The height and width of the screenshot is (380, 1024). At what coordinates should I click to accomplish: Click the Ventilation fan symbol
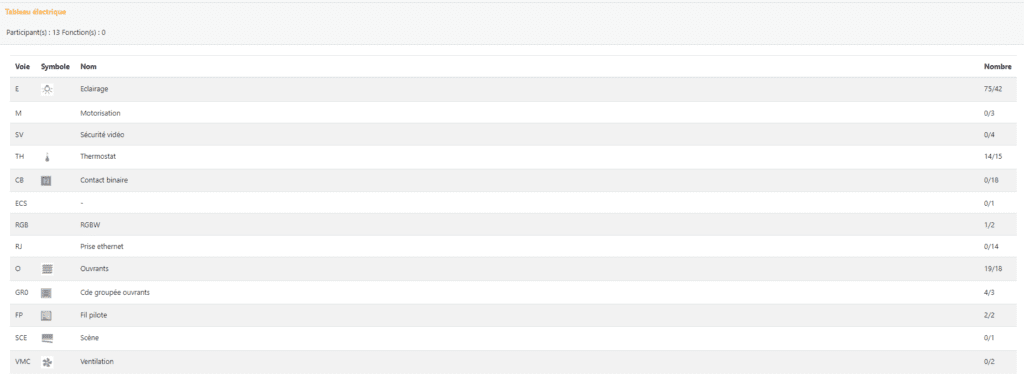point(46,362)
